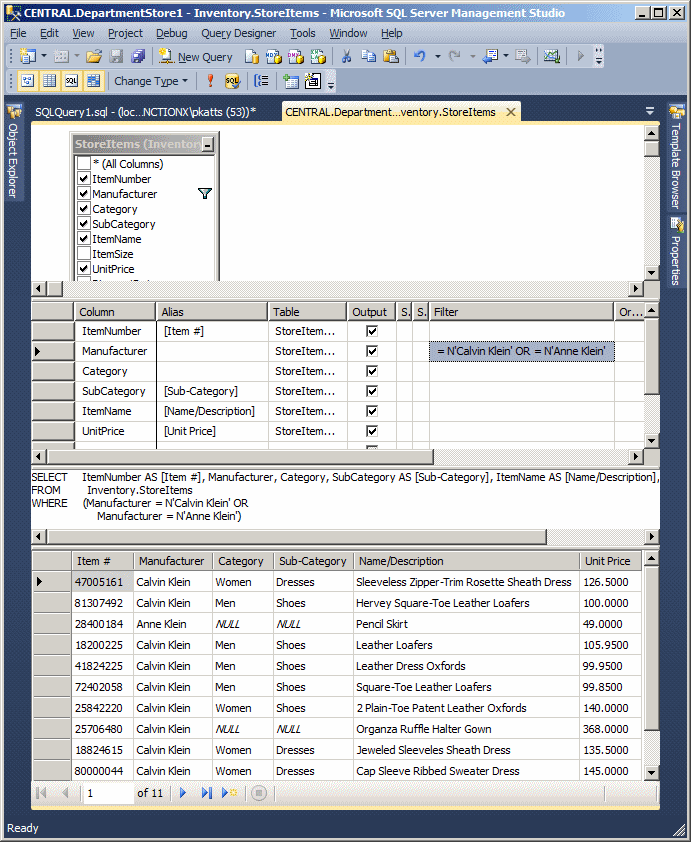Click the Verify SQL Syntax icon
Viewport: 691px width, 842px height.
click(x=232, y=81)
